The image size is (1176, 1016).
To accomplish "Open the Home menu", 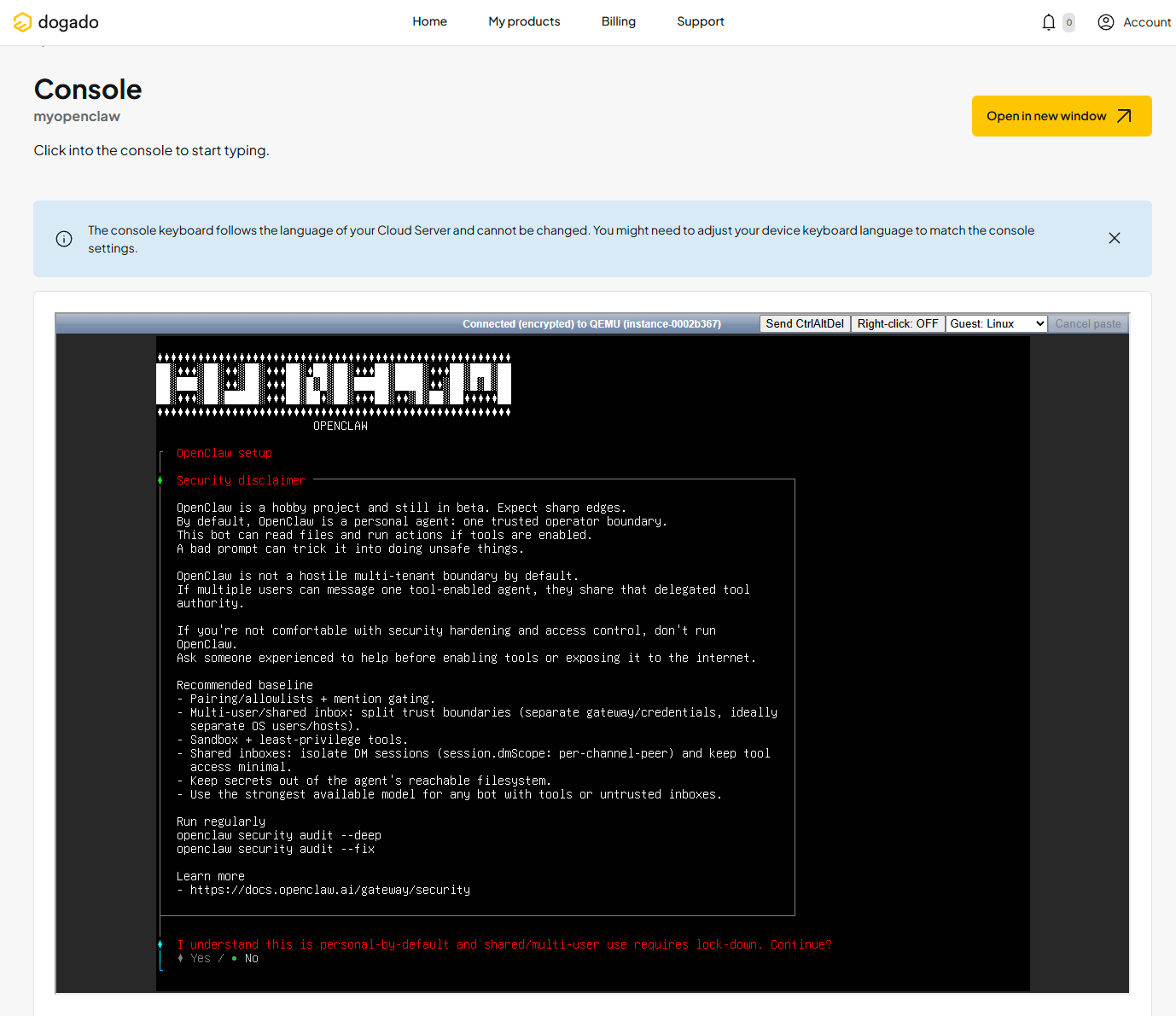I will pos(429,21).
